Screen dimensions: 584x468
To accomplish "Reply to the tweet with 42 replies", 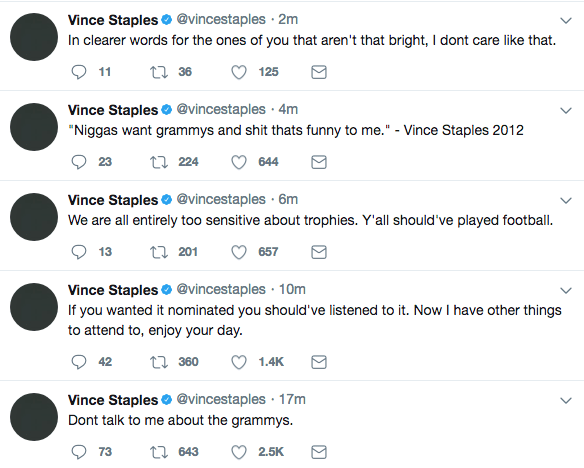I will pos(79,362).
